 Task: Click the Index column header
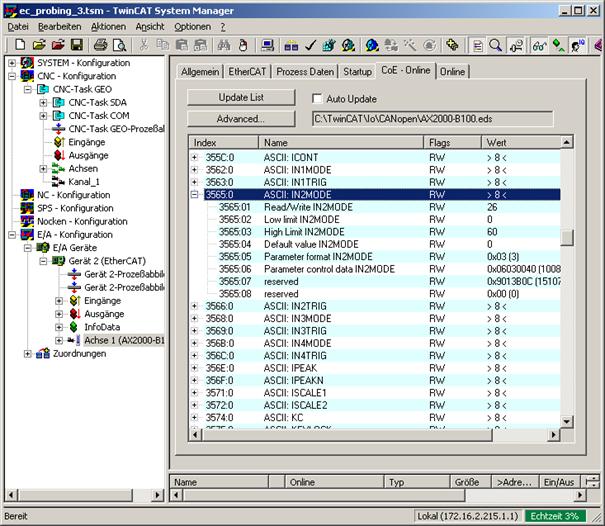coord(224,143)
